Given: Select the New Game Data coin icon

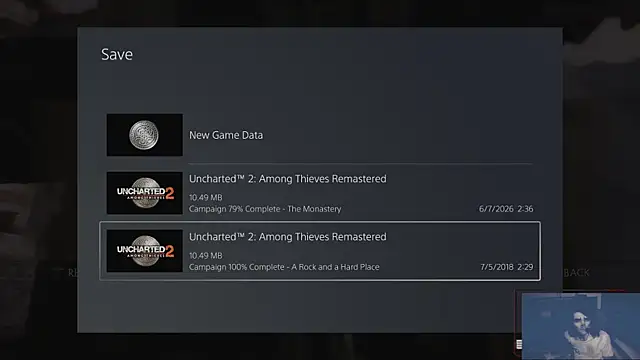Looking at the screenshot, I should coord(144,135).
